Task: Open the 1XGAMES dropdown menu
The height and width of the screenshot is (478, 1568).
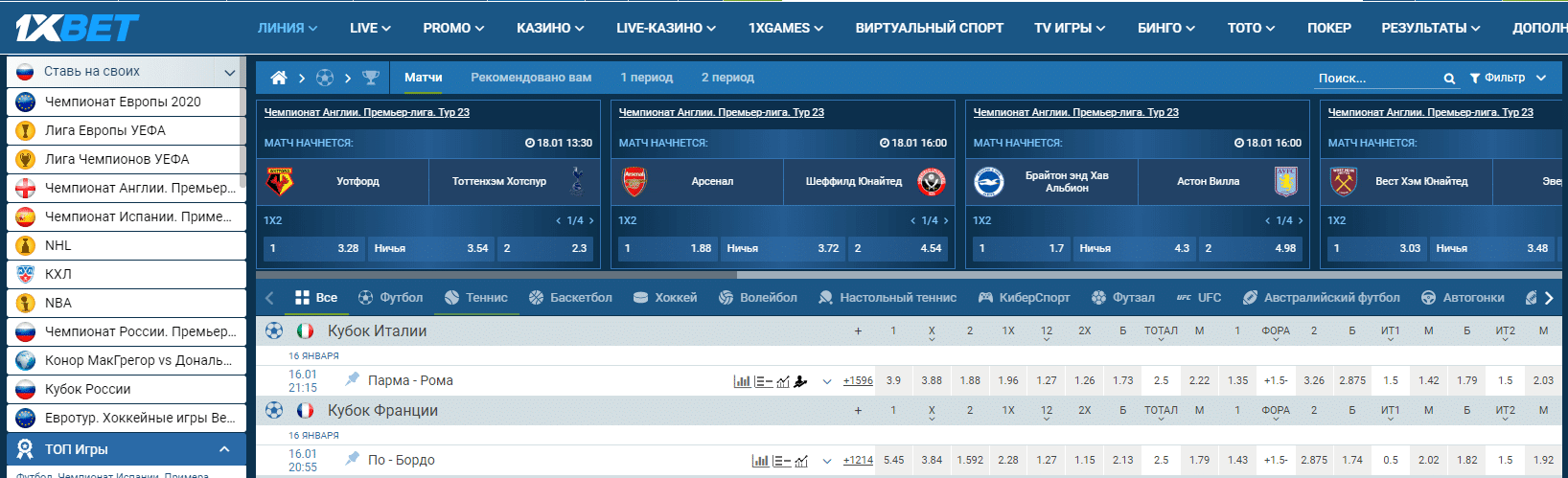Action: click(x=786, y=28)
